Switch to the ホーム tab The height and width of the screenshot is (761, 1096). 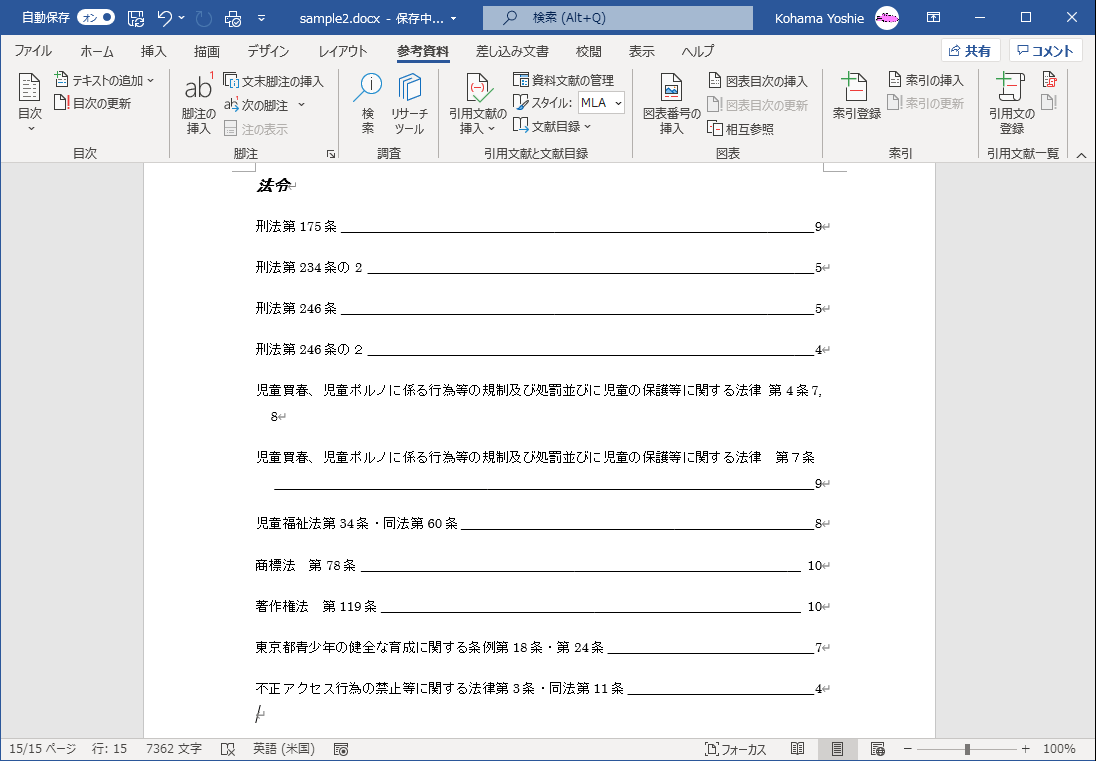pyautogui.click(x=96, y=51)
